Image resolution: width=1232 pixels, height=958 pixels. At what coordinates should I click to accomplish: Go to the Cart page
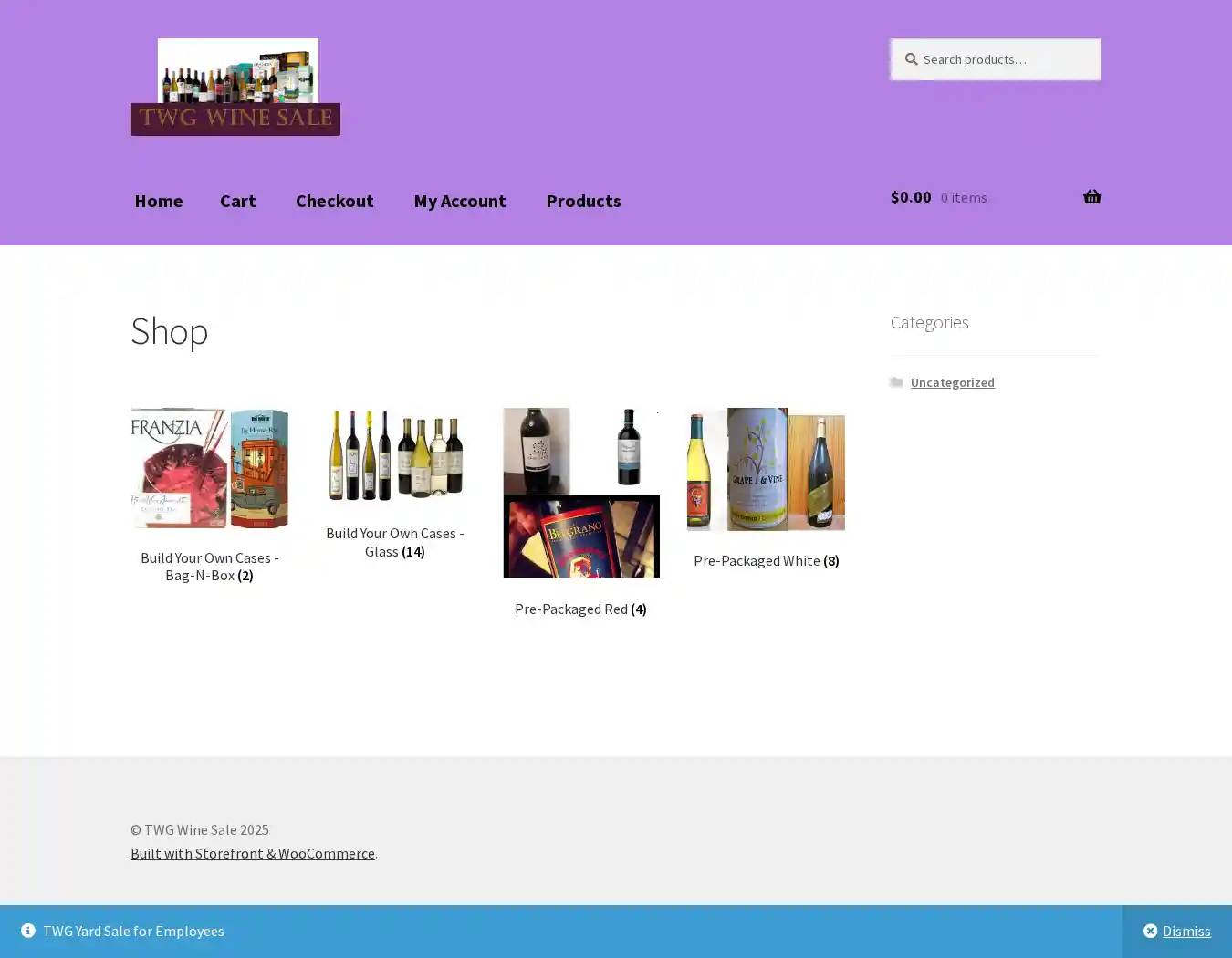(x=237, y=201)
